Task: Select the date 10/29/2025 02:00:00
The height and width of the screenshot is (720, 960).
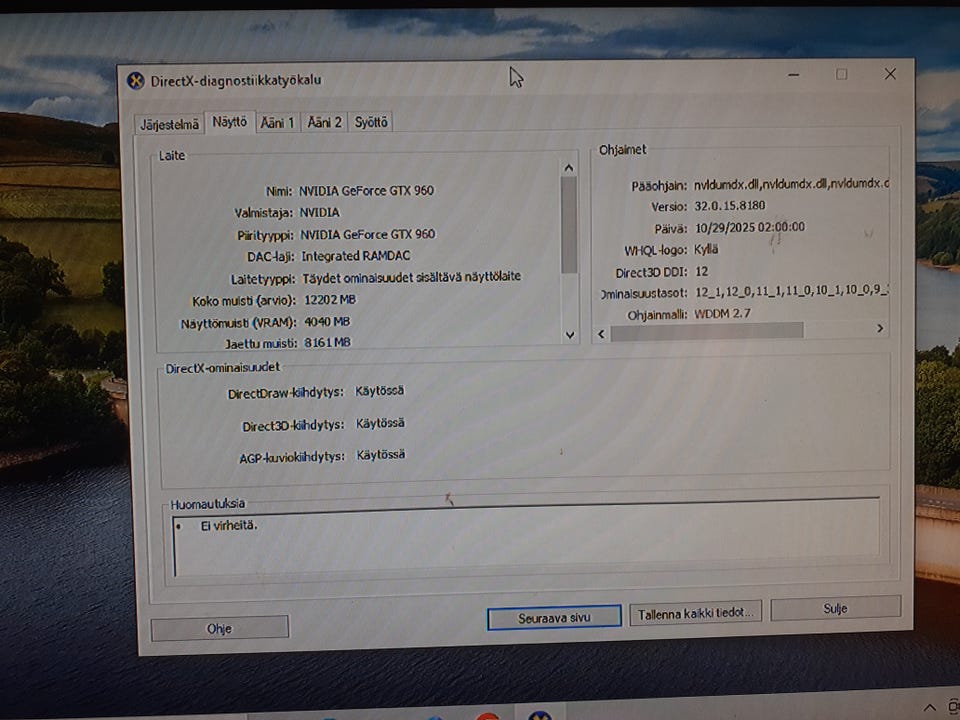Action: click(750, 227)
